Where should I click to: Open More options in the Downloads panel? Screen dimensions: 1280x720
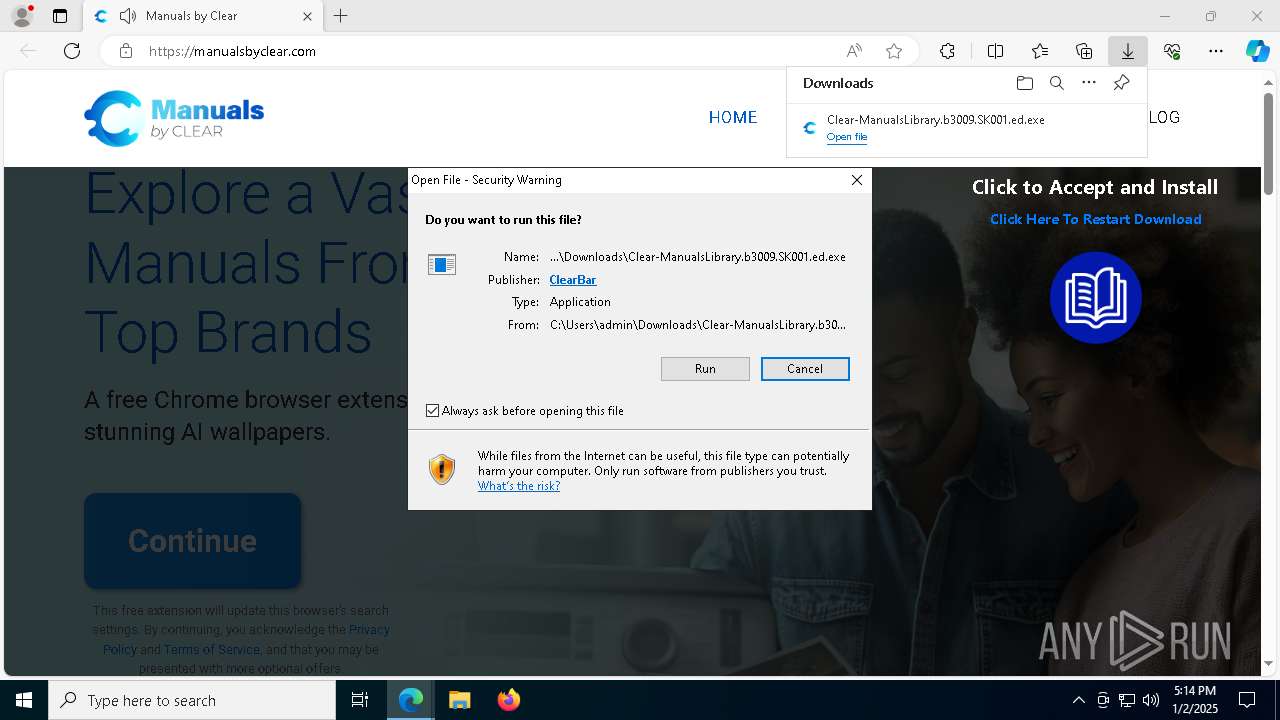1089,83
